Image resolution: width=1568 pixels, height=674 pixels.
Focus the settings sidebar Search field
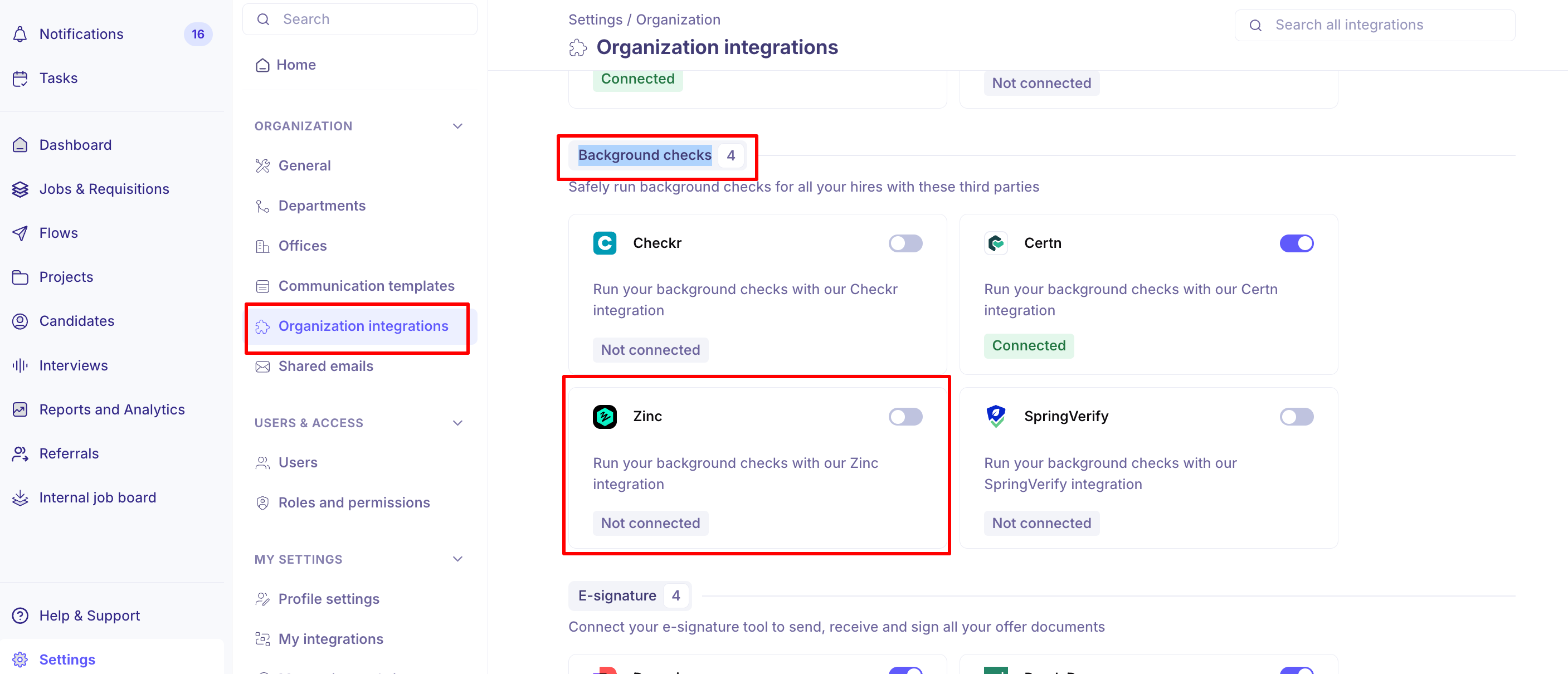360,19
